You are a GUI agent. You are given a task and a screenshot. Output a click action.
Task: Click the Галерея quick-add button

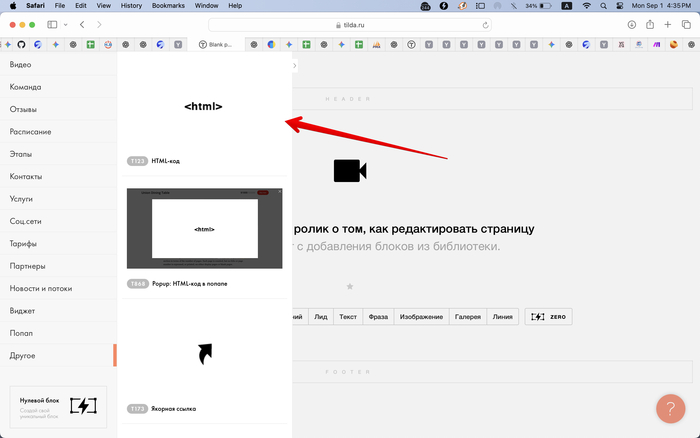tap(468, 317)
